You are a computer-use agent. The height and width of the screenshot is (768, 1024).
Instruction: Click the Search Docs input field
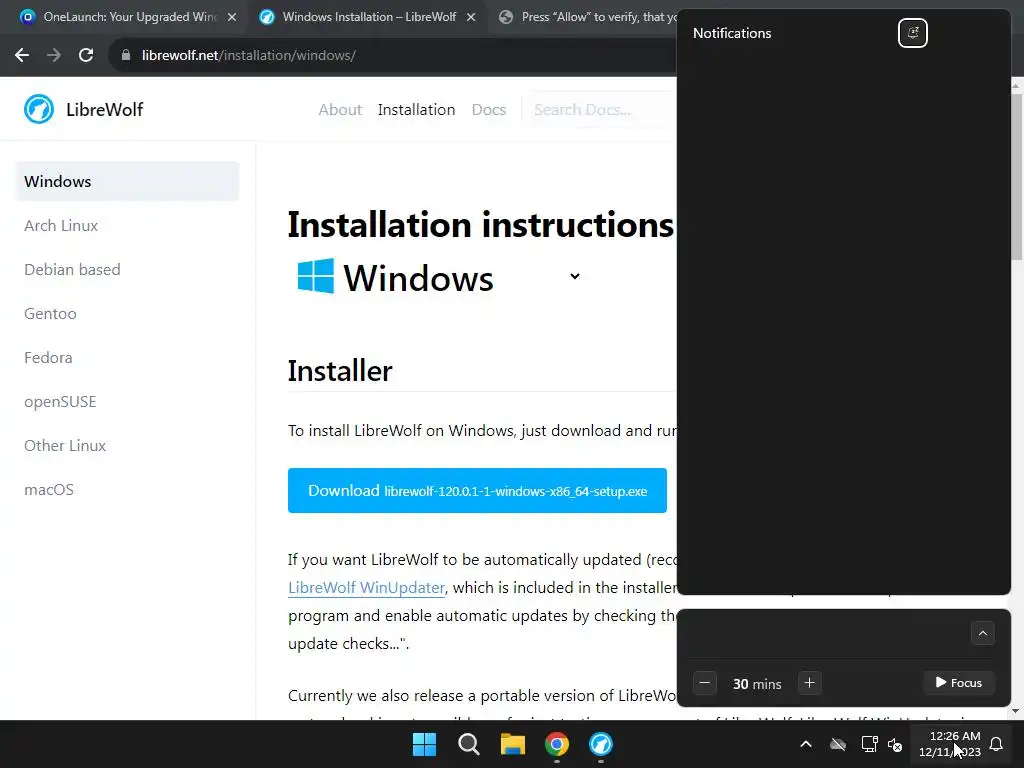(x=601, y=110)
